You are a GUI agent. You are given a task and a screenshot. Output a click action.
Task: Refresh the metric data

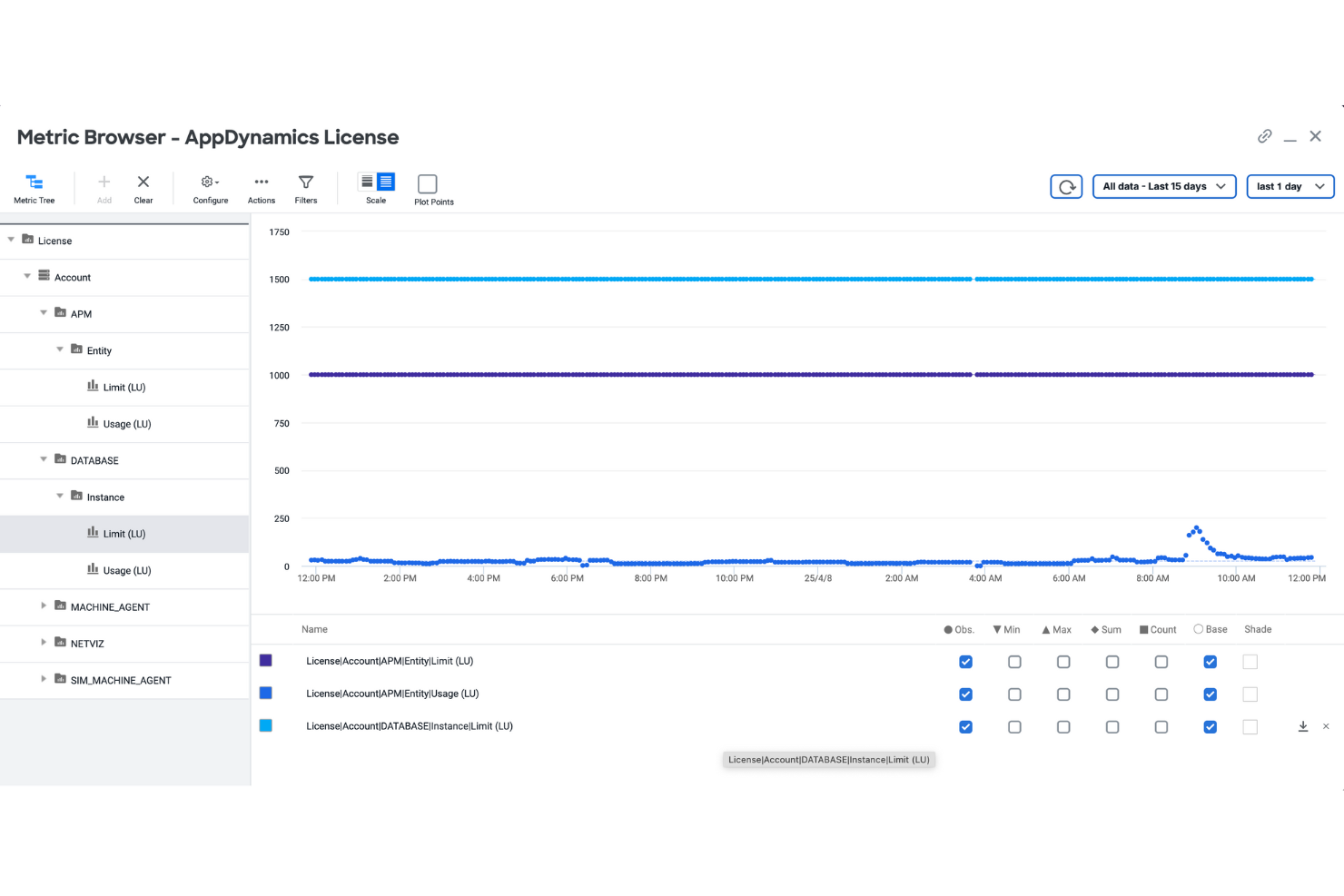pyautogui.click(x=1067, y=187)
